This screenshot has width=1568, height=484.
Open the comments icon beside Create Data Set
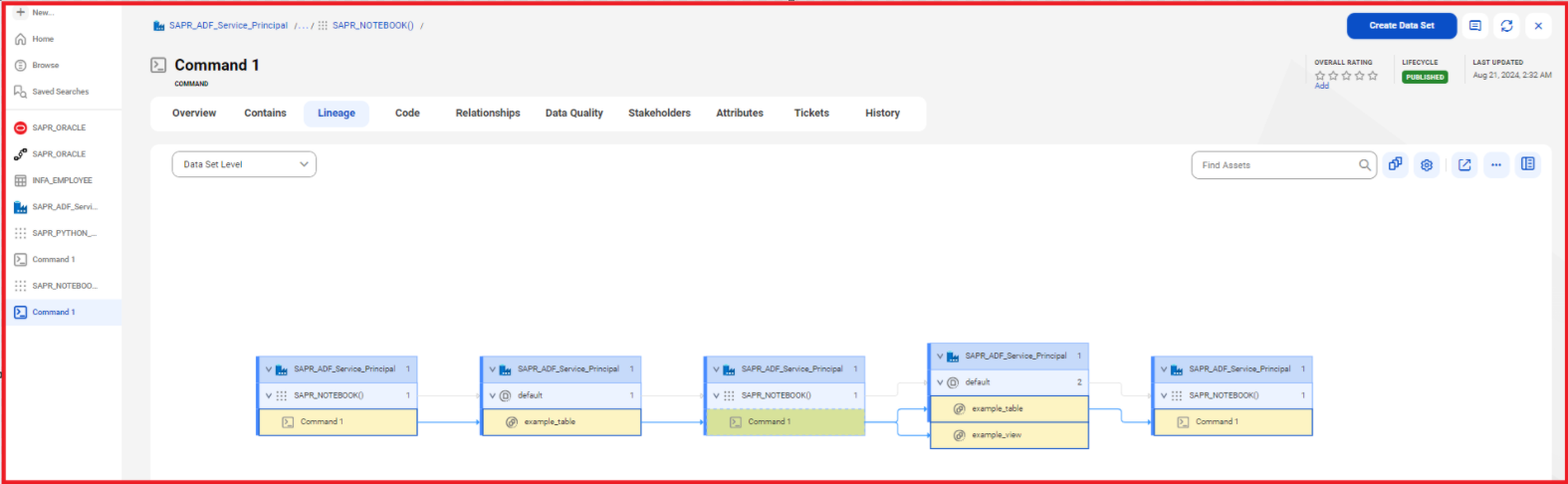click(x=1475, y=26)
